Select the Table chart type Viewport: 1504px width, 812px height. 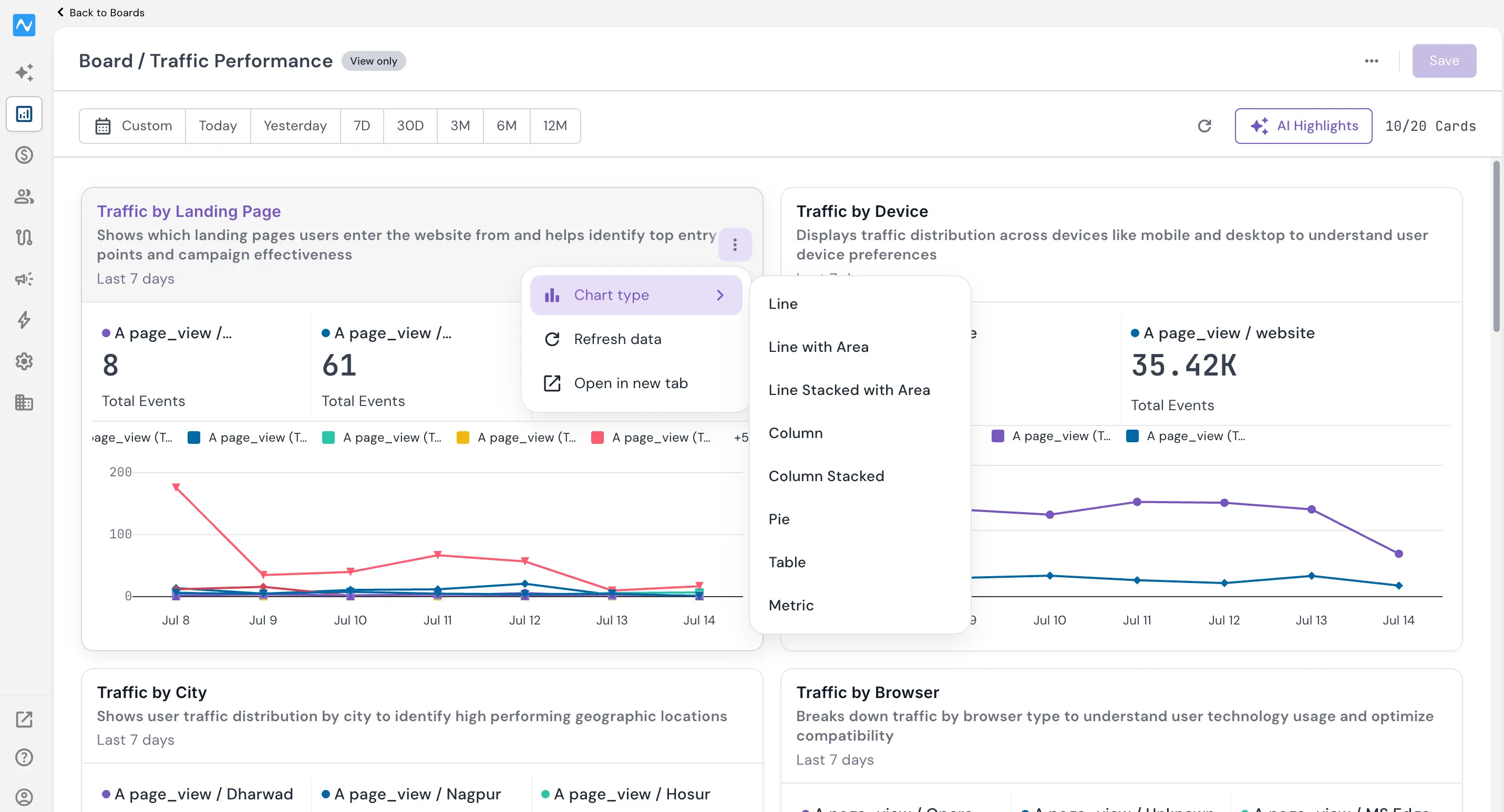tap(859, 563)
